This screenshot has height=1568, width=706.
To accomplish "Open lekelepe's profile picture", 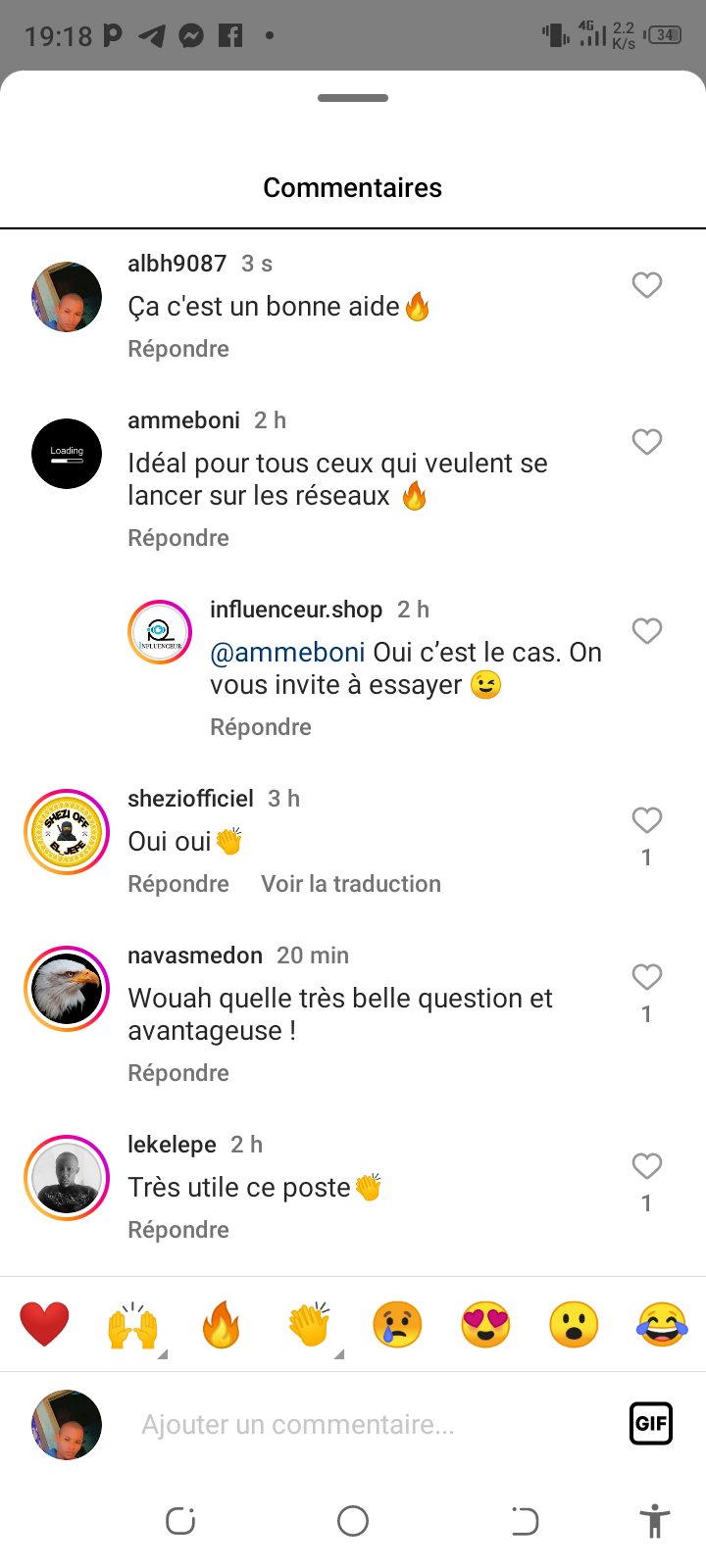I will [x=67, y=1178].
